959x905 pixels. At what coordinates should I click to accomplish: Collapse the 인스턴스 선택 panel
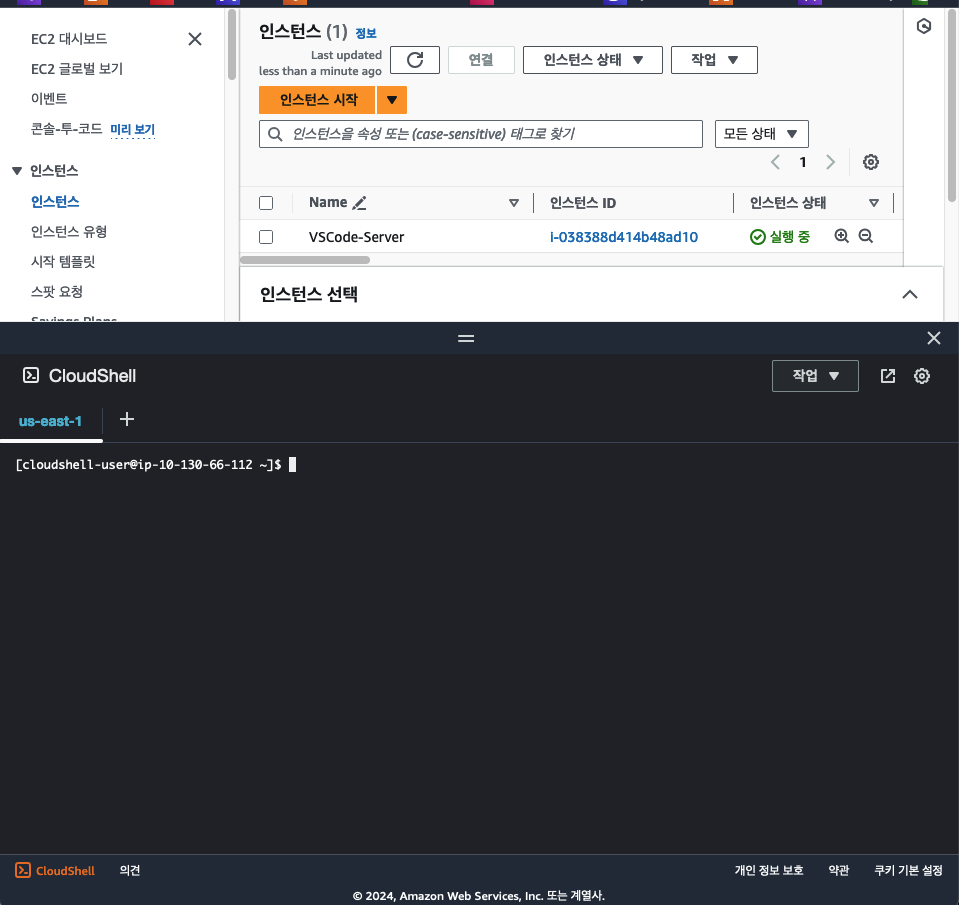click(x=909, y=295)
